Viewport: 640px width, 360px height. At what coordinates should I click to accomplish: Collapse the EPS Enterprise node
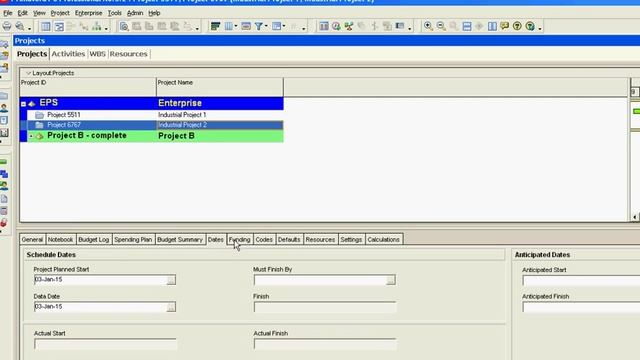(23, 104)
